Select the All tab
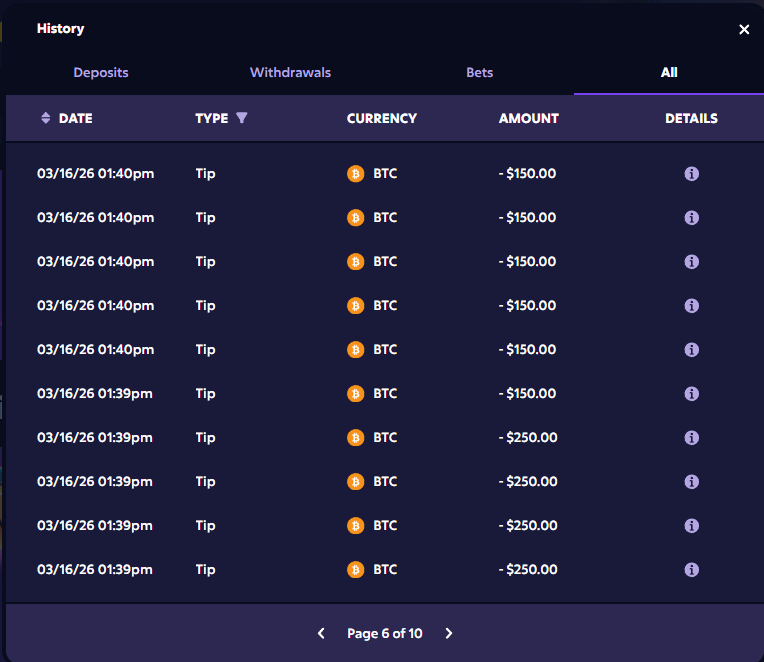This screenshot has height=662, width=764. tap(669, 73)
